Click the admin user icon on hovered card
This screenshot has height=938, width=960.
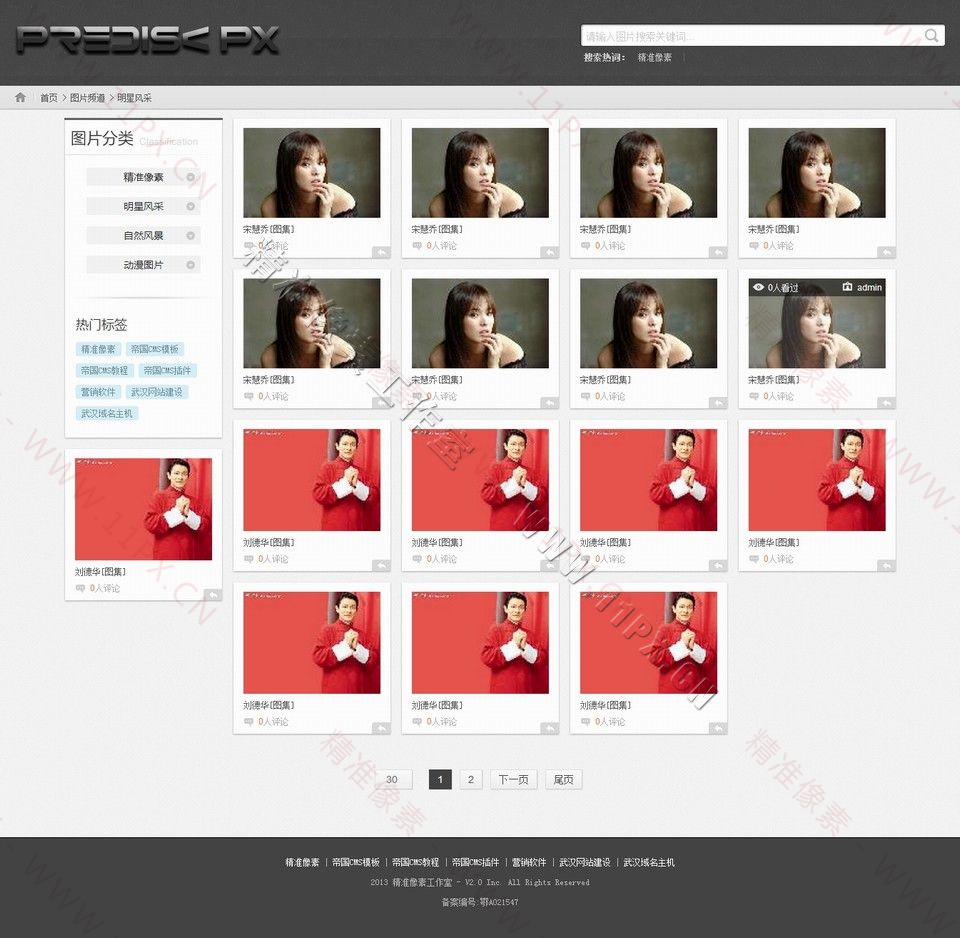click(847, 287)
